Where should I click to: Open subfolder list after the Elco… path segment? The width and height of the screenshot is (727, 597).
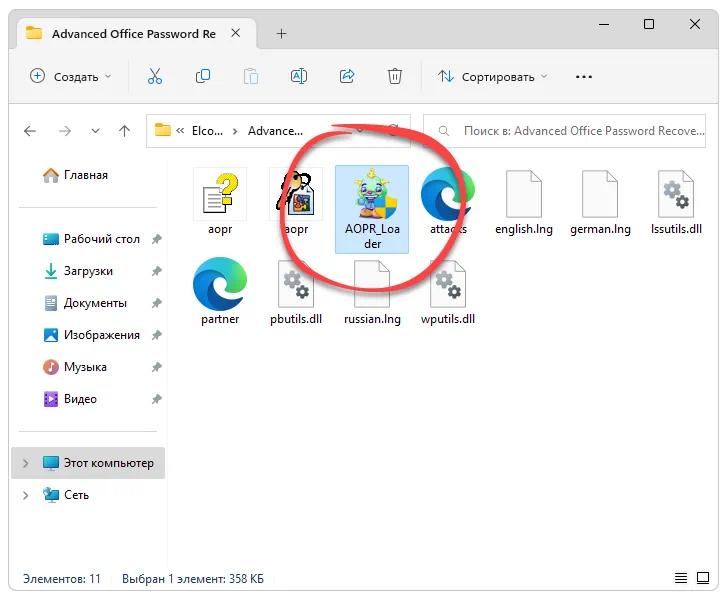235,131
